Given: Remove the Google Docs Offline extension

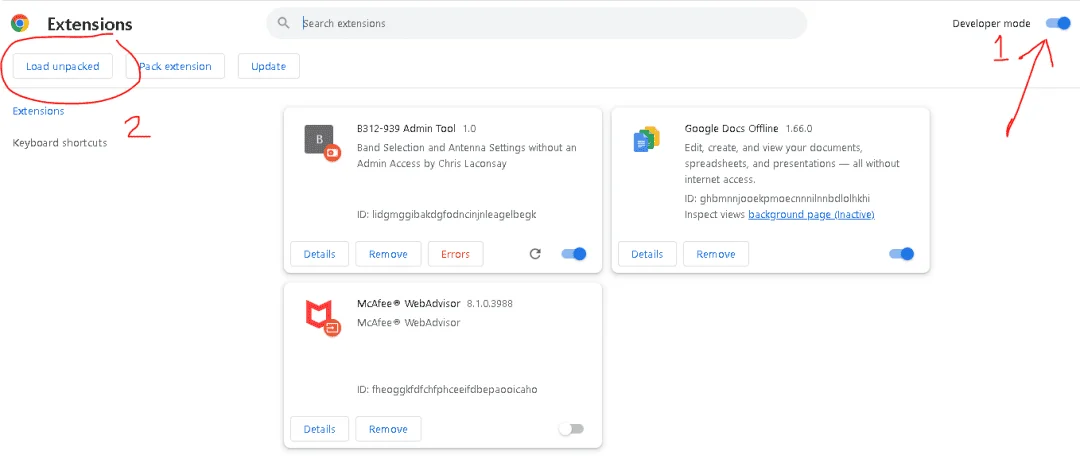Looking at the screenshot, I should pos(716,253).
